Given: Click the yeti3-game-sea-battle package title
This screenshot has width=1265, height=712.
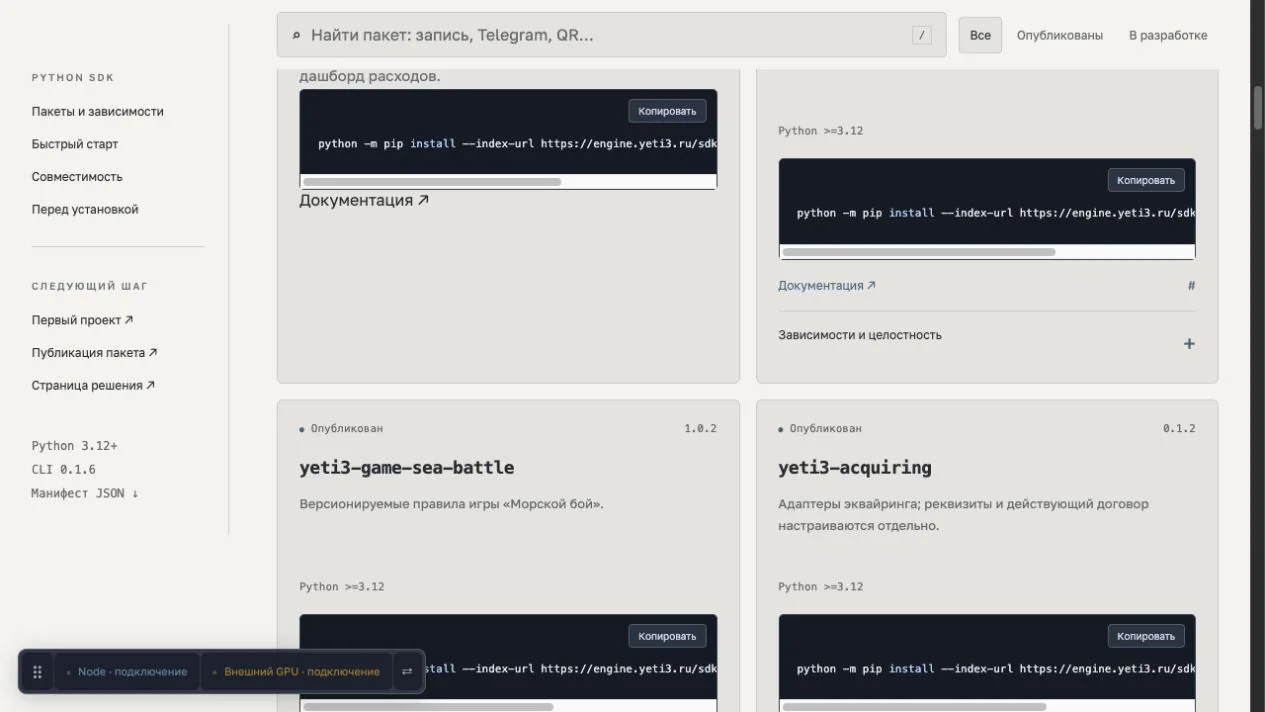Looking at the screenshot, I should pyautogui.click(x=407, y=467).
